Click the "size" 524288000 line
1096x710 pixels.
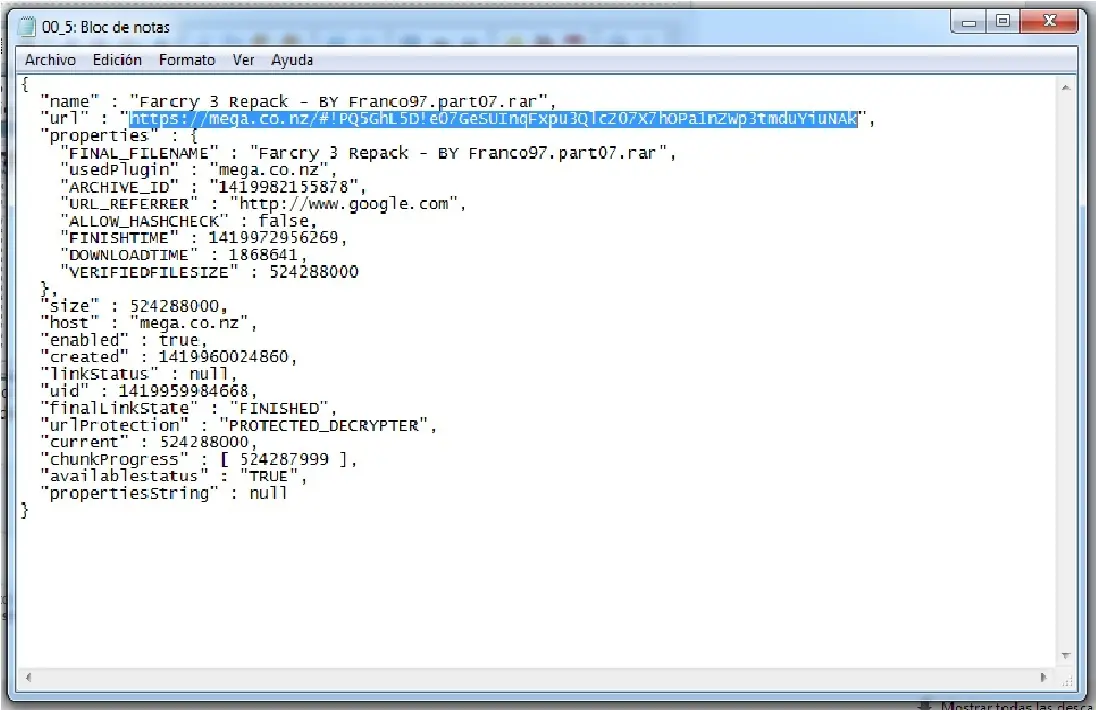click(134, 306)
